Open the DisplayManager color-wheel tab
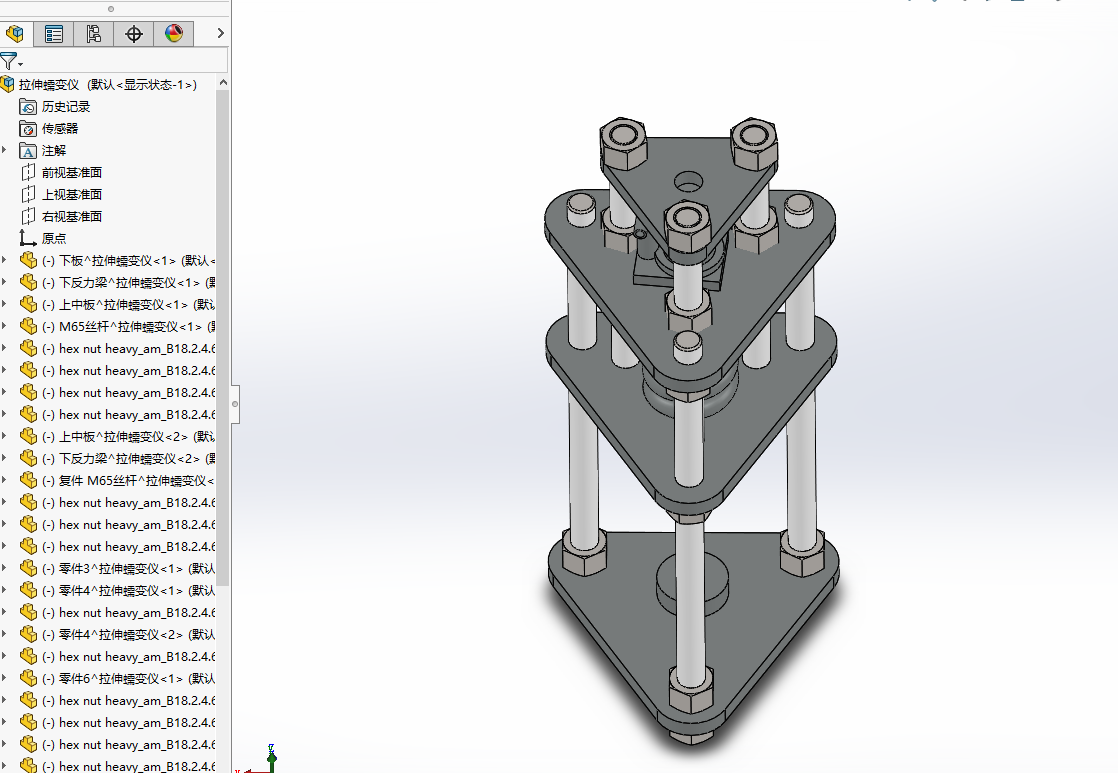The image size is (1118, 773). coord(173,34)
